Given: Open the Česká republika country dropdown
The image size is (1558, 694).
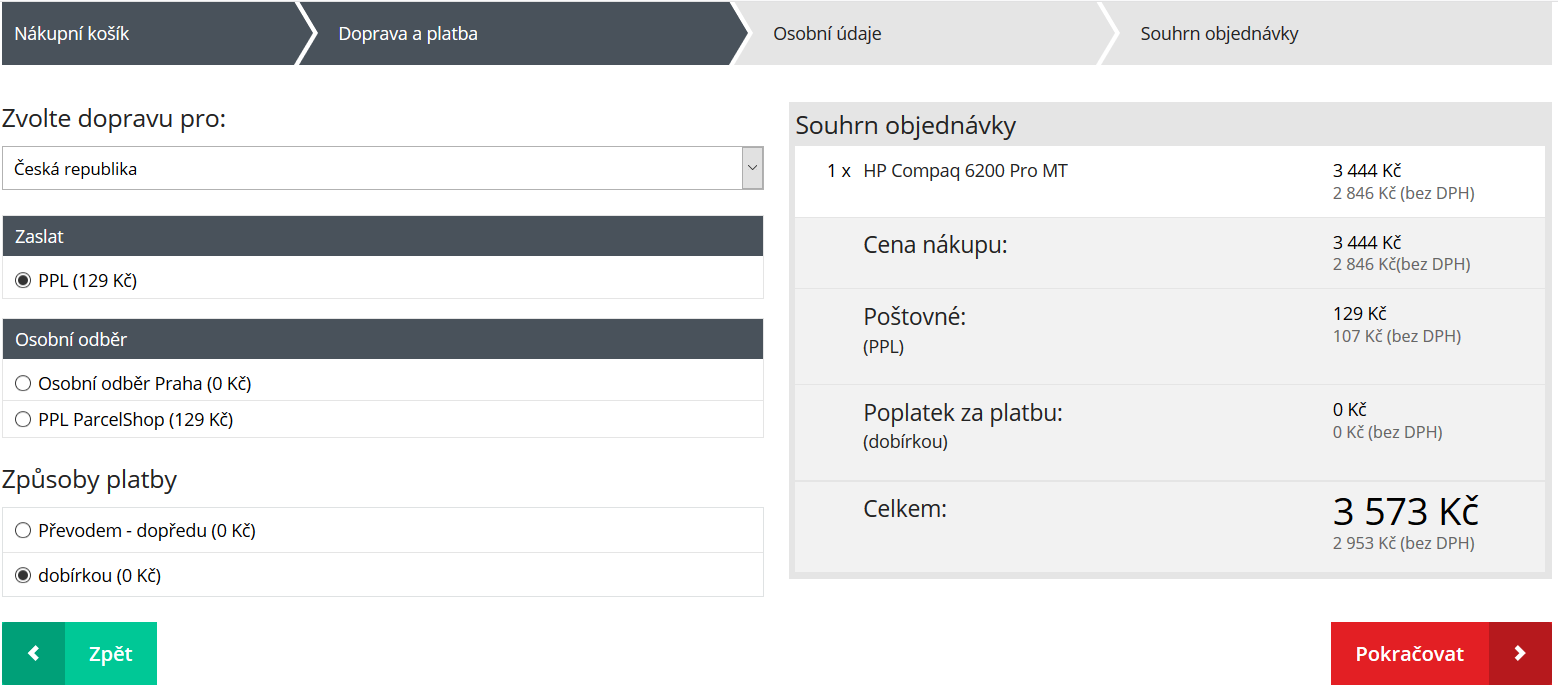Looking at the screenshot, I should 372,169.
